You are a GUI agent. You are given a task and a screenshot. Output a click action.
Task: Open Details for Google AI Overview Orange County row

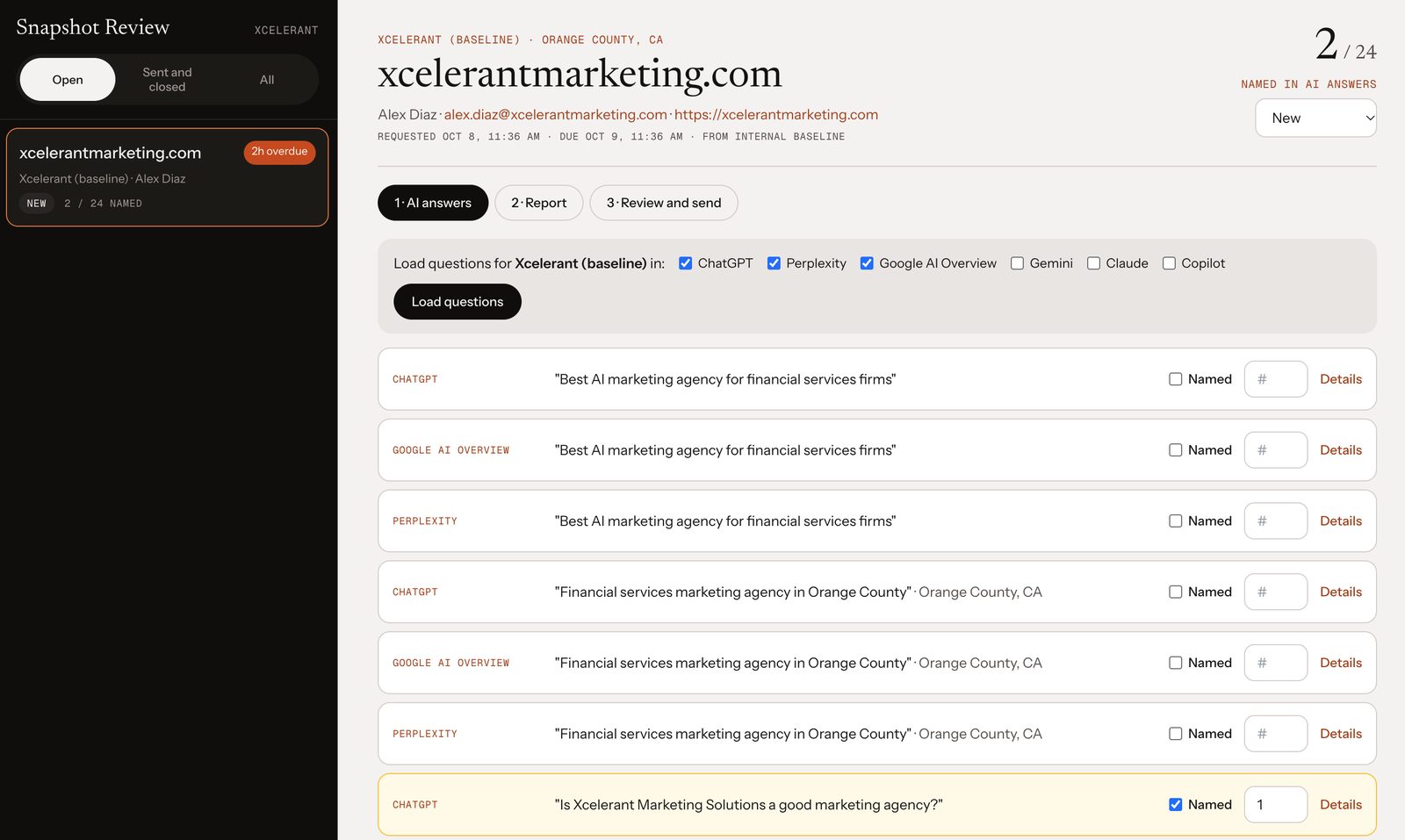click(x=1341, y=663)
